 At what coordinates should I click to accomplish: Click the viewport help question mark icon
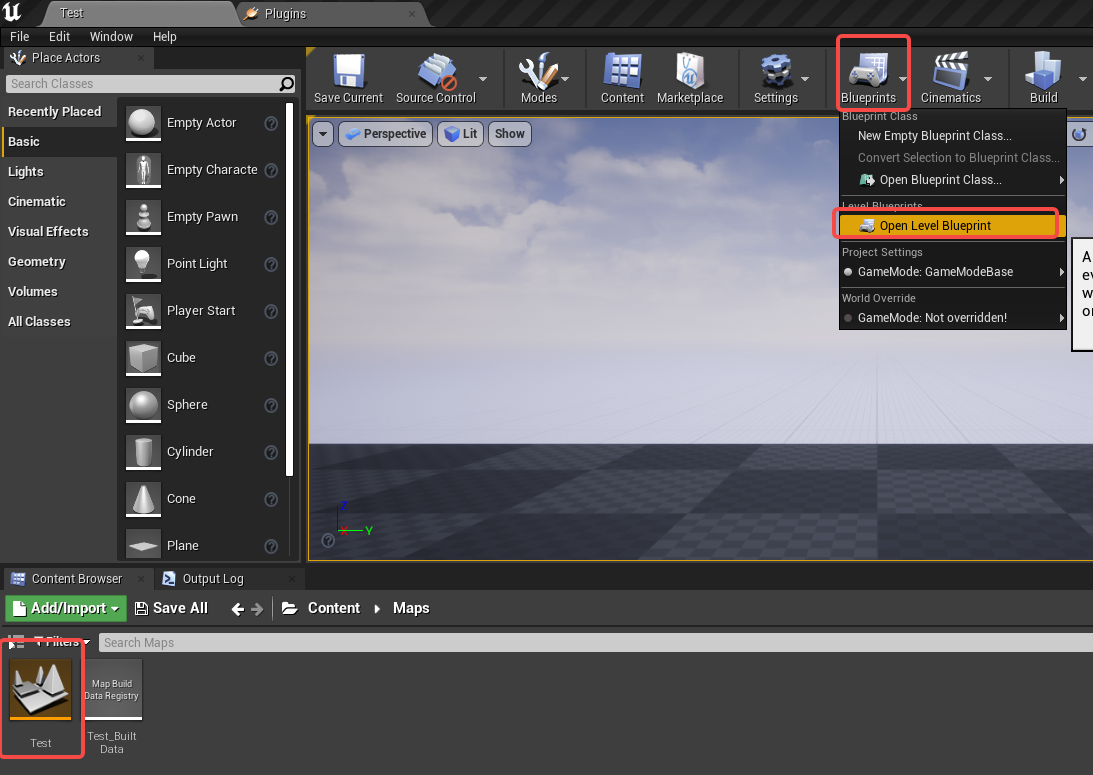(328, 540)
